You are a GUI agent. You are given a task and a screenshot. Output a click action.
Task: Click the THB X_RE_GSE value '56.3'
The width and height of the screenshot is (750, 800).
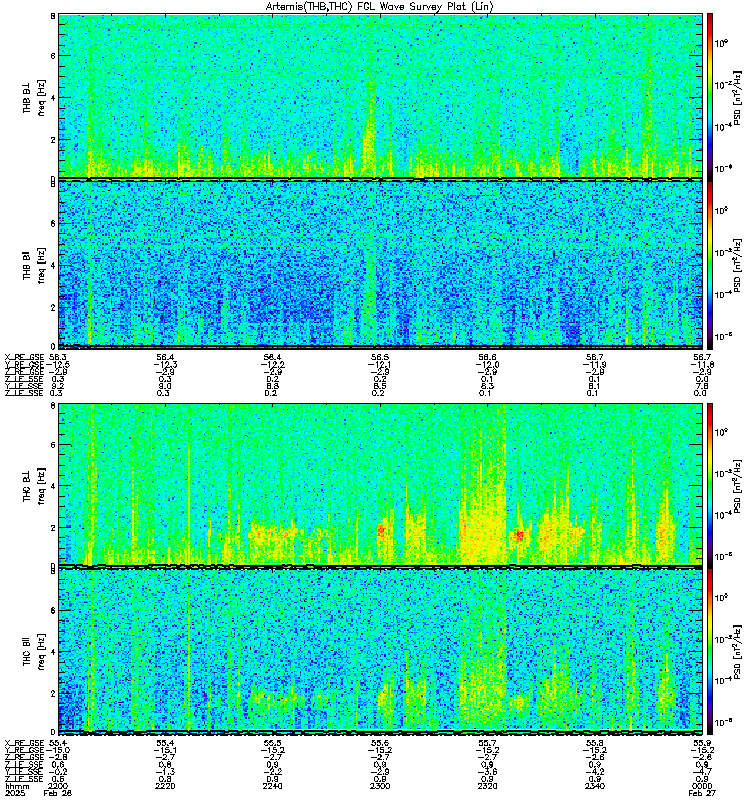pyautogui.click(x=60, y=357)
